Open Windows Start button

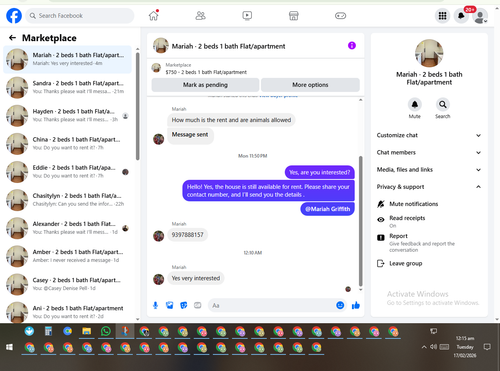tap(9, 347)
